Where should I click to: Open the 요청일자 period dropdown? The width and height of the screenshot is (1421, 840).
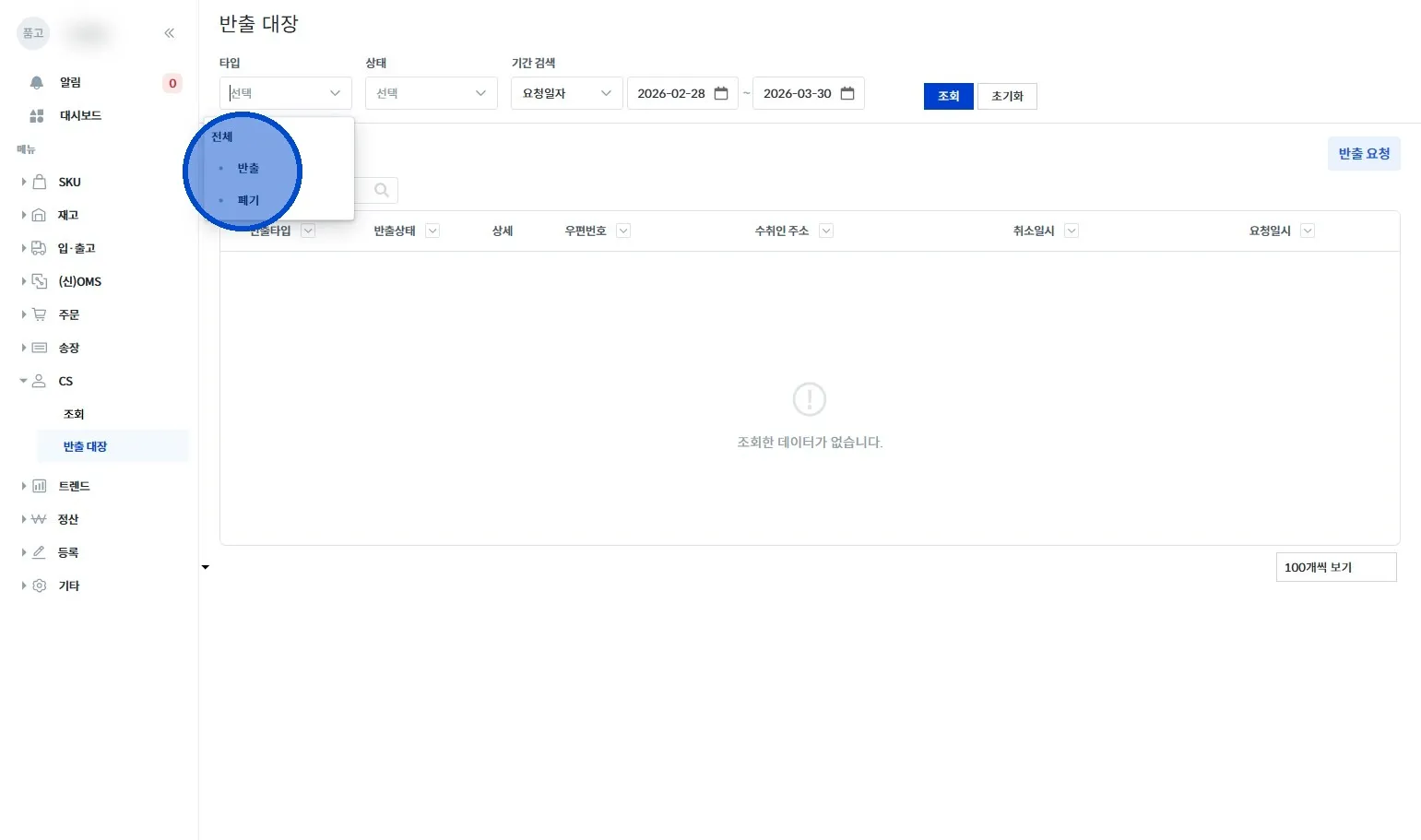tap(566, 93)
